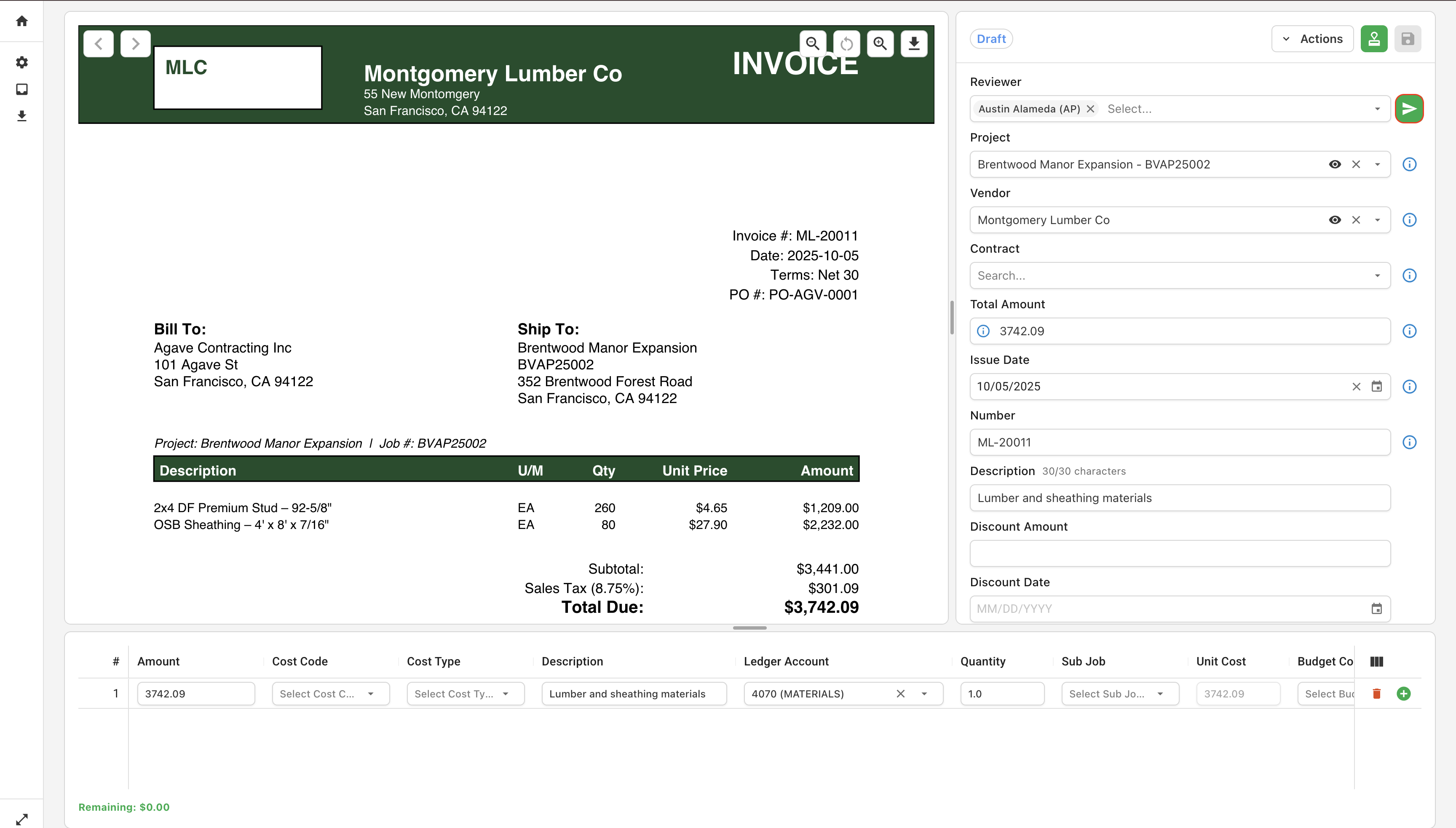This screenshot has height=828, width=1456.
Task: Click the Cost Type column header
Action: pyautogui.click(x=434, y=661)
